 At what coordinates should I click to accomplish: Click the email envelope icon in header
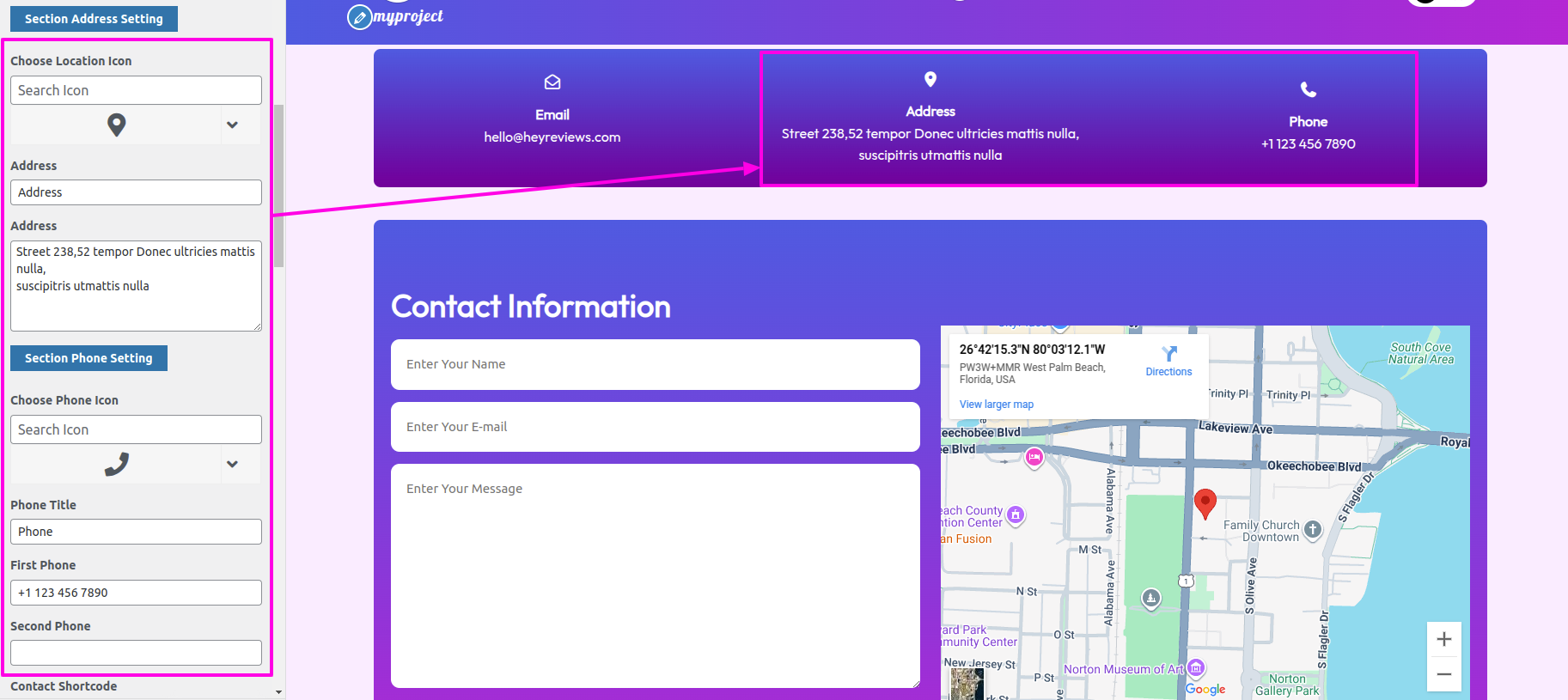point(552,82)
